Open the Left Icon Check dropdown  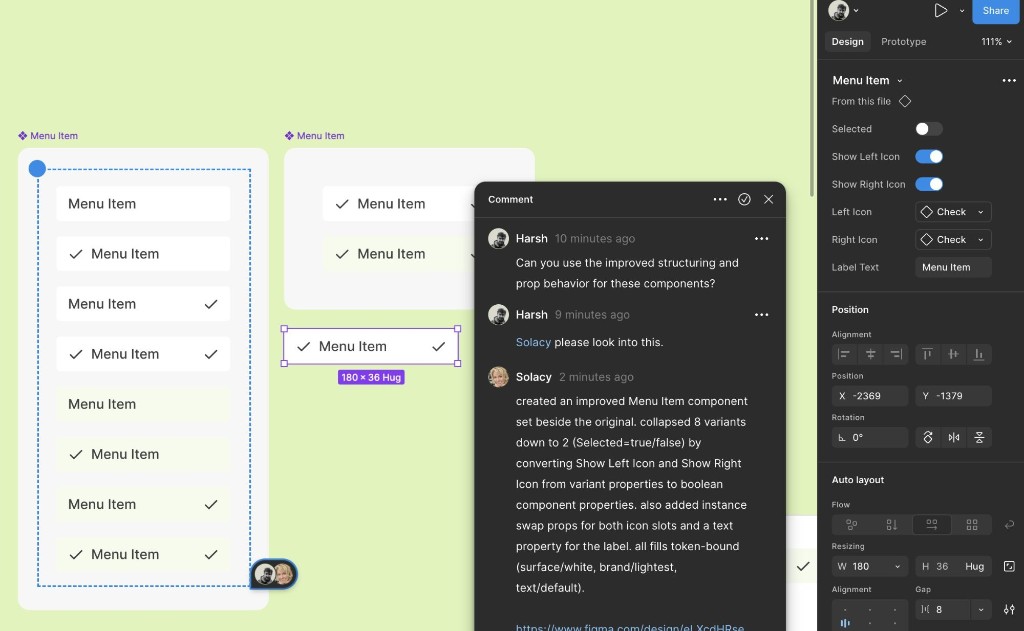coord(952,211)
